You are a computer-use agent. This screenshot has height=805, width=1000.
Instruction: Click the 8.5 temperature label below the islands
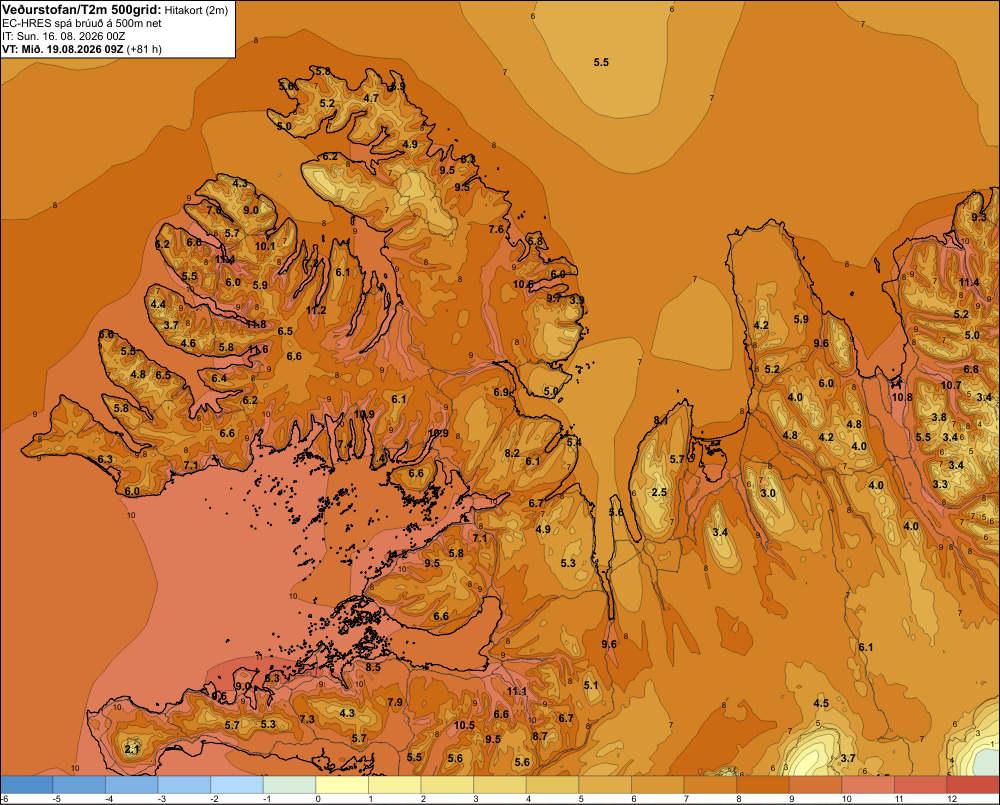[x=373, y=667]
